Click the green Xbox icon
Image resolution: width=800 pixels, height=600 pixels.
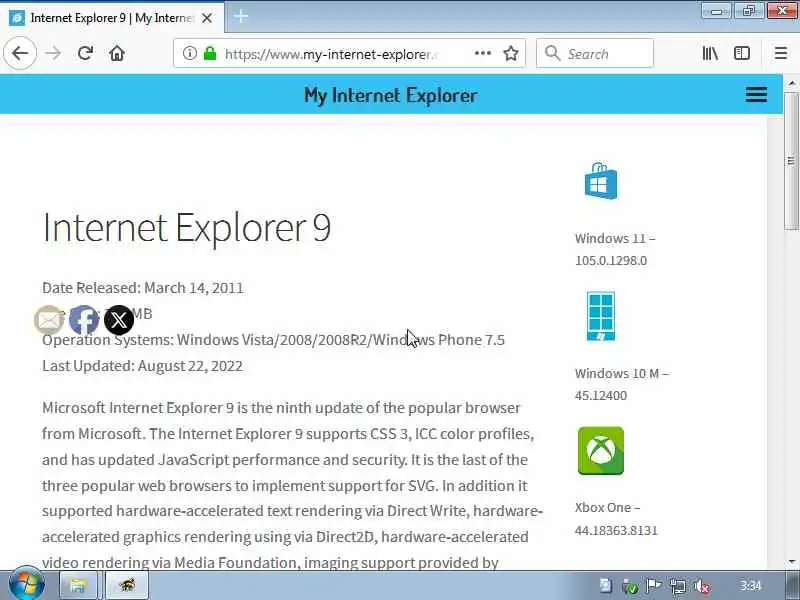(601, 451)
